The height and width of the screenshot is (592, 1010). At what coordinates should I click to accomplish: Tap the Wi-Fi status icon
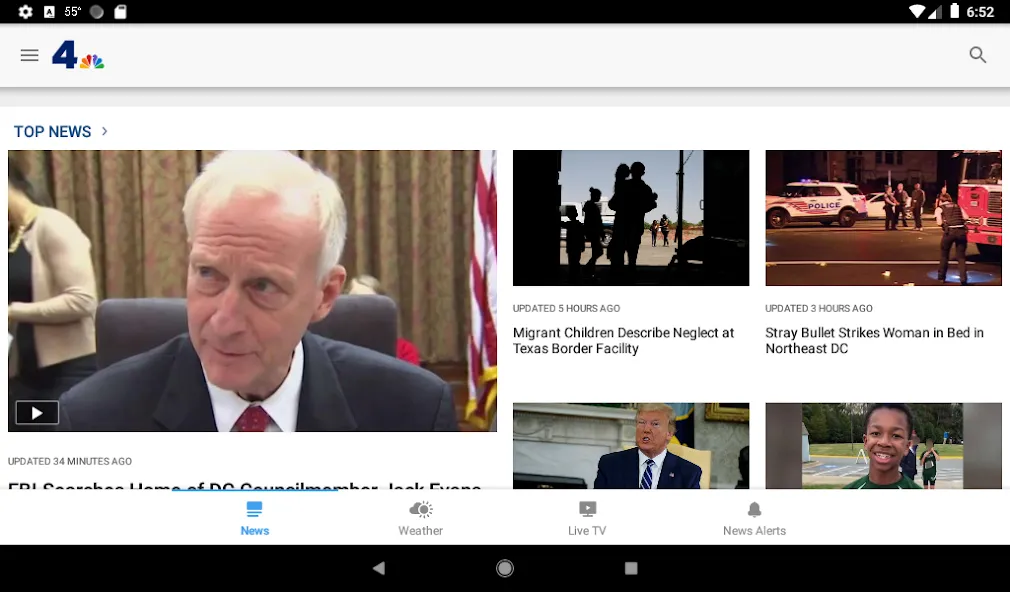click(917, 12)
